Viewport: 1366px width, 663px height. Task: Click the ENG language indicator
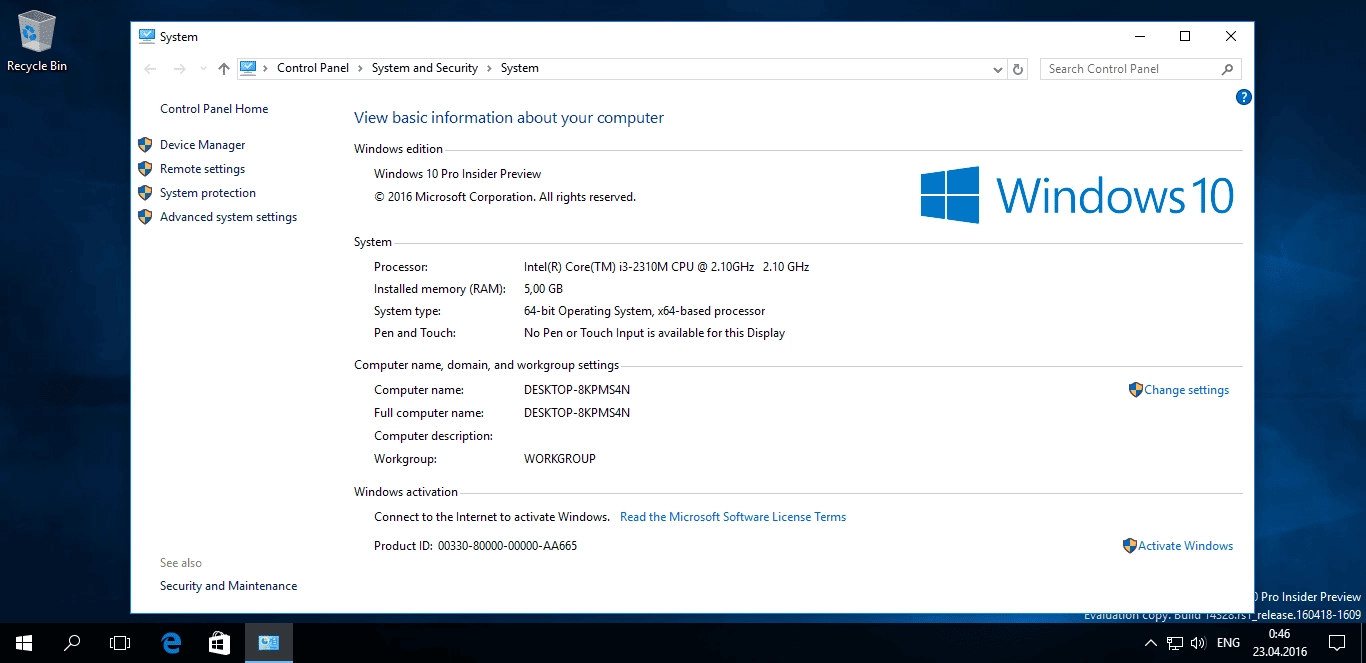point(1229,643)
